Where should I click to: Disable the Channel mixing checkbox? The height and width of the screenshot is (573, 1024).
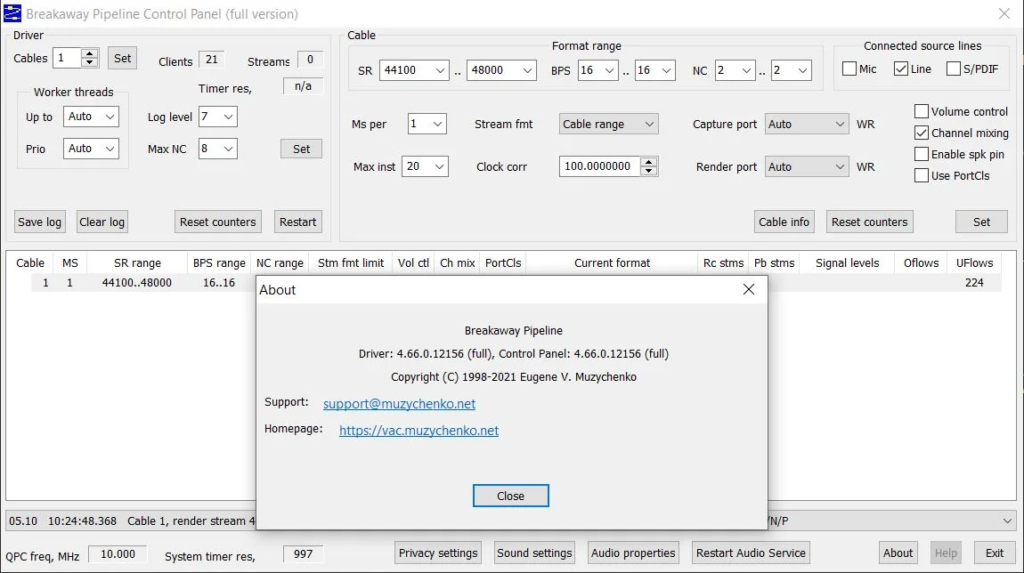tap(921, 133)
